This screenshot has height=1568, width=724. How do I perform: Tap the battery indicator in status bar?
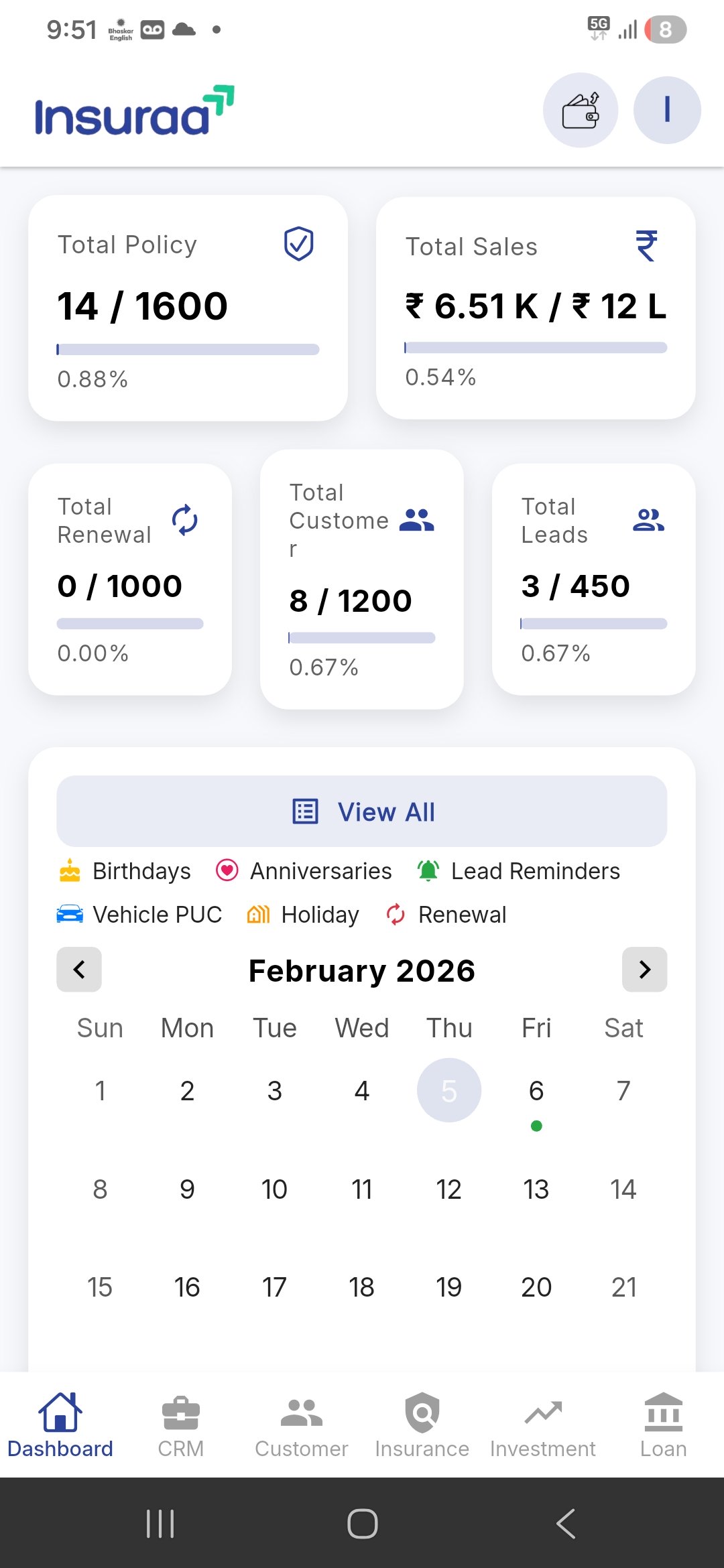point(665,29)
